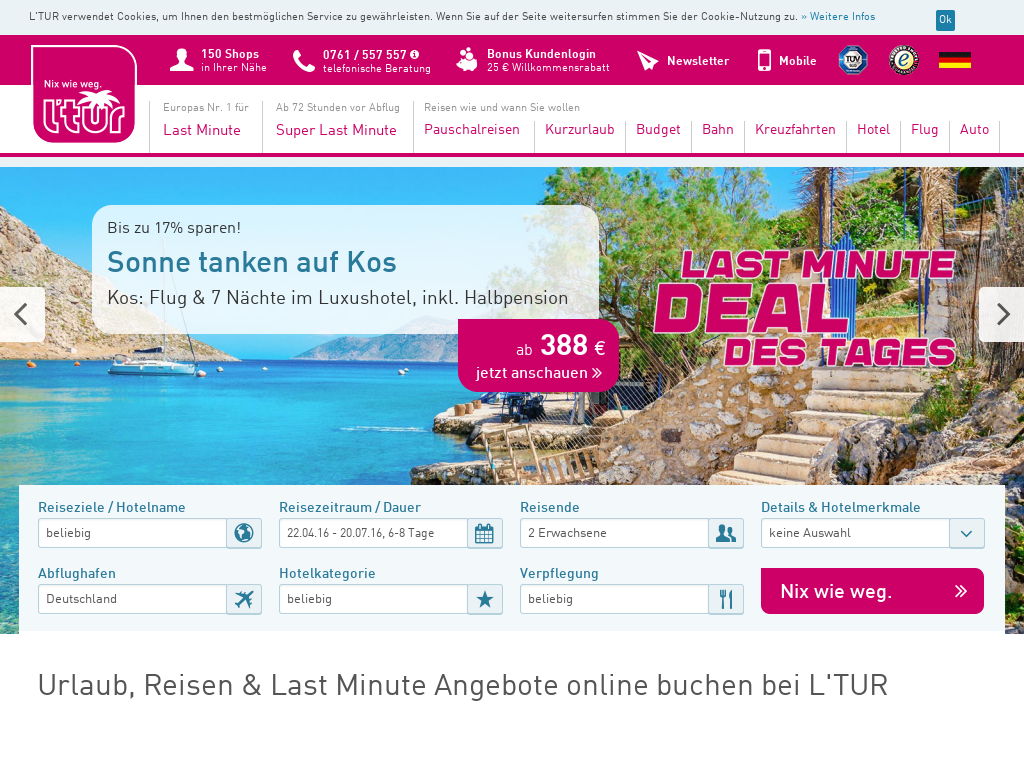The image size is (1024, 768).
Task: Click the globe icon next to Reiseziele field
Action: pyautogui.click(x=244, y=533)
